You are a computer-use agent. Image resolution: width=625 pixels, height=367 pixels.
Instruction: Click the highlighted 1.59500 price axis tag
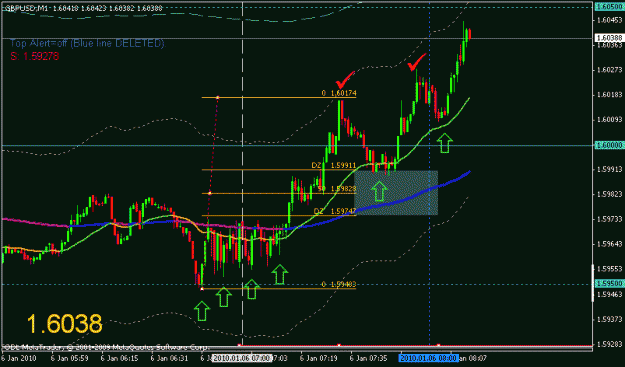[x=609, y=284]
